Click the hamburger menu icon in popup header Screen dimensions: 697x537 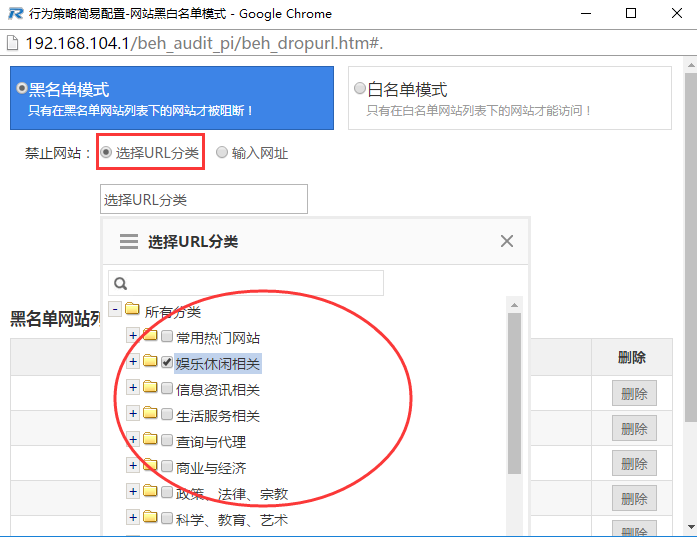click(128, 241)
